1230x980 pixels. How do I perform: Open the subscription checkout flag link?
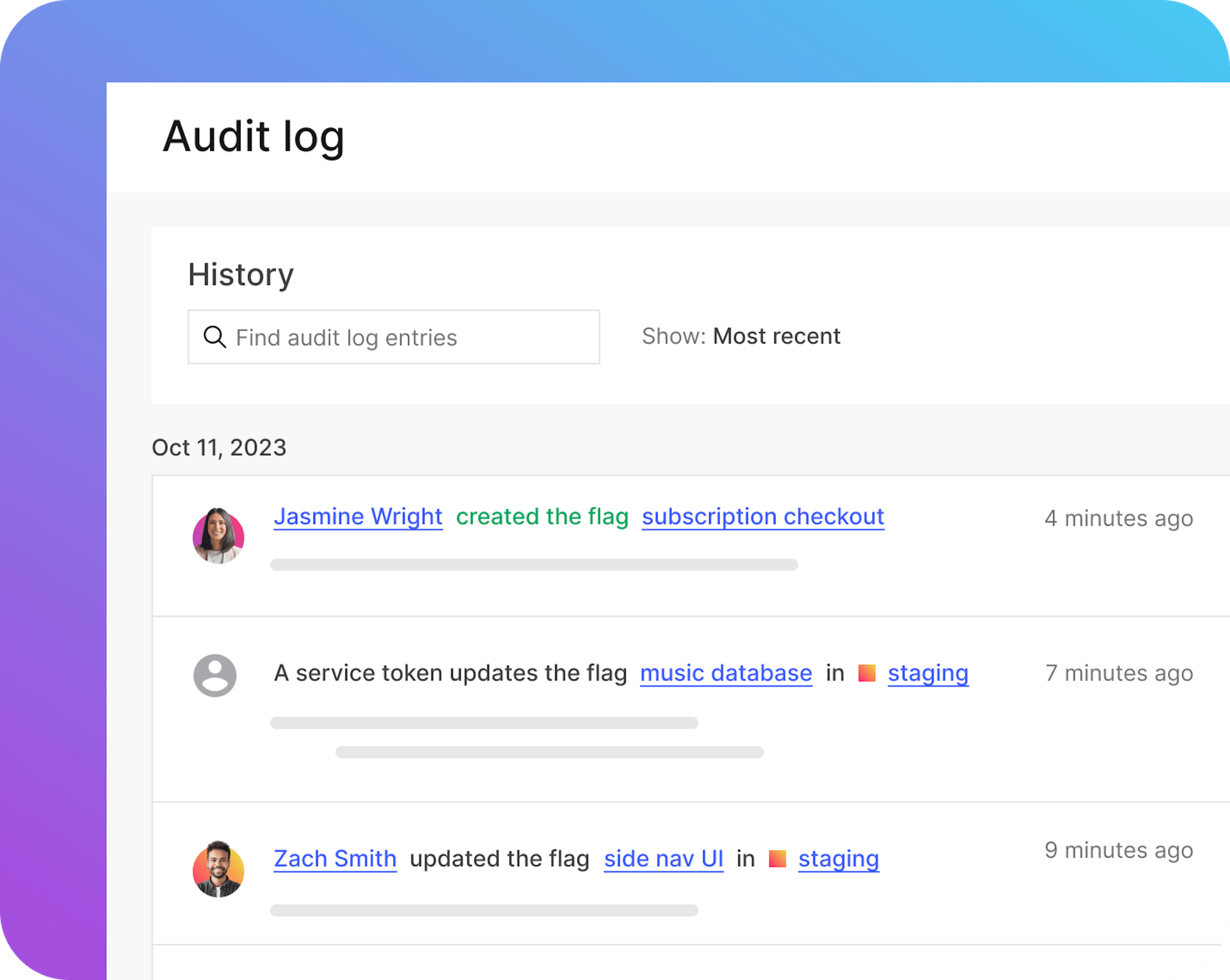[763, 517]
